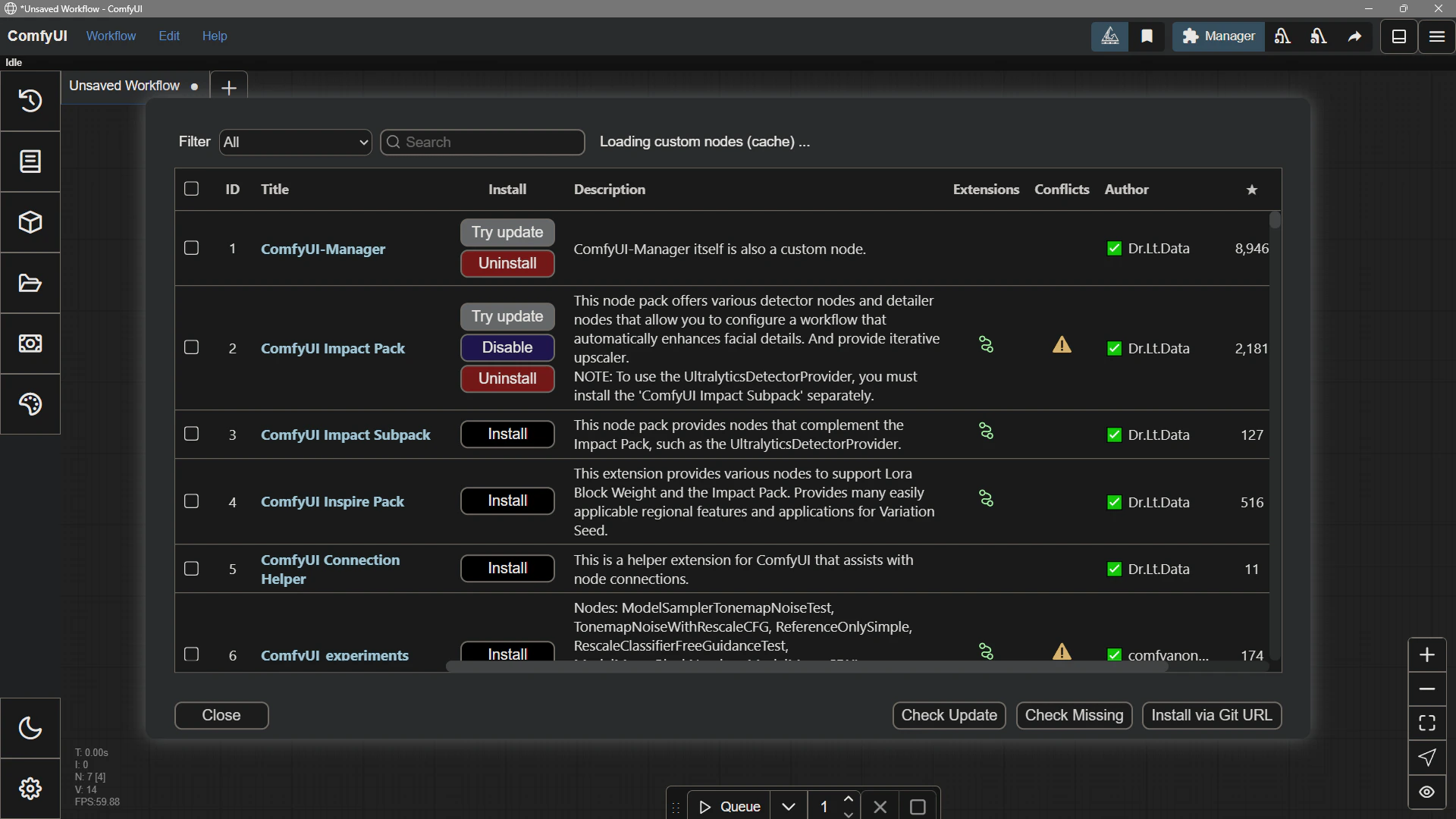Viewport: 1456px width, 819px height.
Task: Increase batch count with the up stepper
Action: click(x=849, y=798)
